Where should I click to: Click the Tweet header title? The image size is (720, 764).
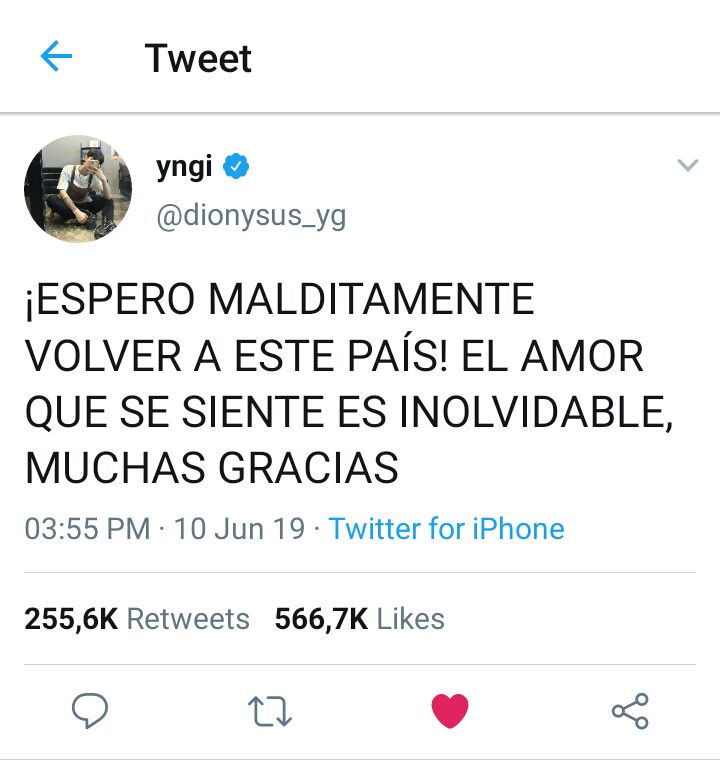(198, 58)
